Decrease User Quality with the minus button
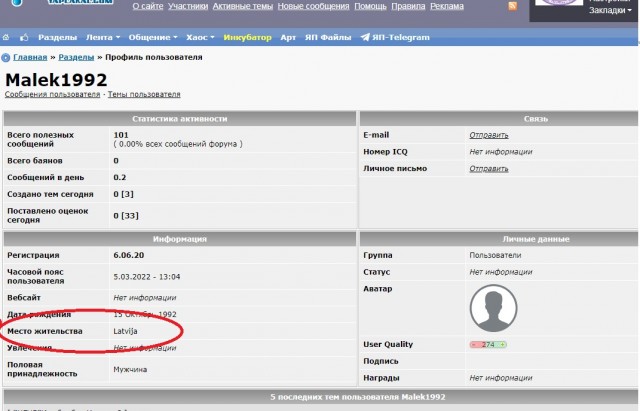Image resolution: width=640 pixels, height=411 pixels. coord(474,344)
